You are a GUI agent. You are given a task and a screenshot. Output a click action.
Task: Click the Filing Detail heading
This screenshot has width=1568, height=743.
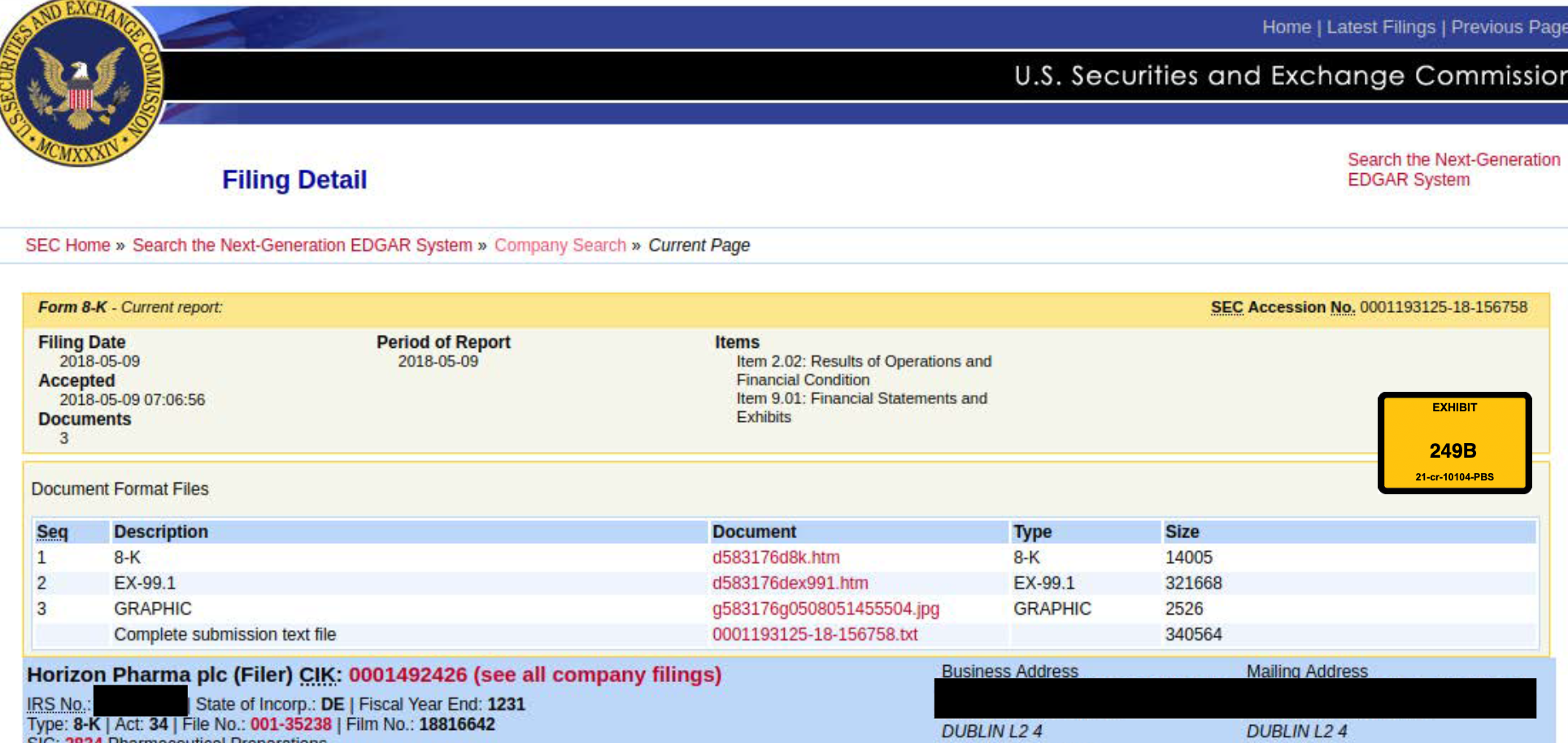(x=294, y=180)
